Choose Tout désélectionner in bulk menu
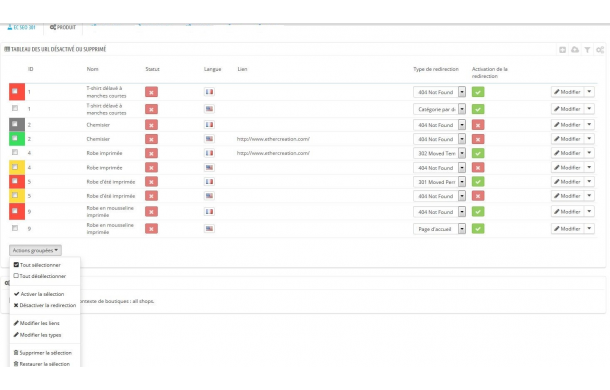This screenshot has height=390, width=610. pos(40,276)
